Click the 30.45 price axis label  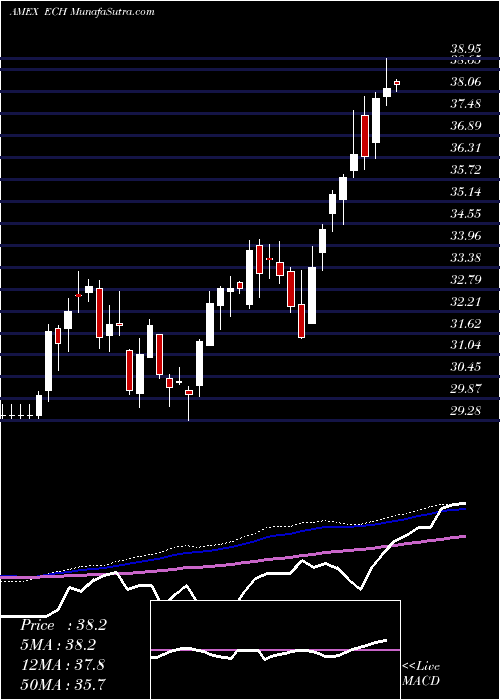(x=466, y=367)
